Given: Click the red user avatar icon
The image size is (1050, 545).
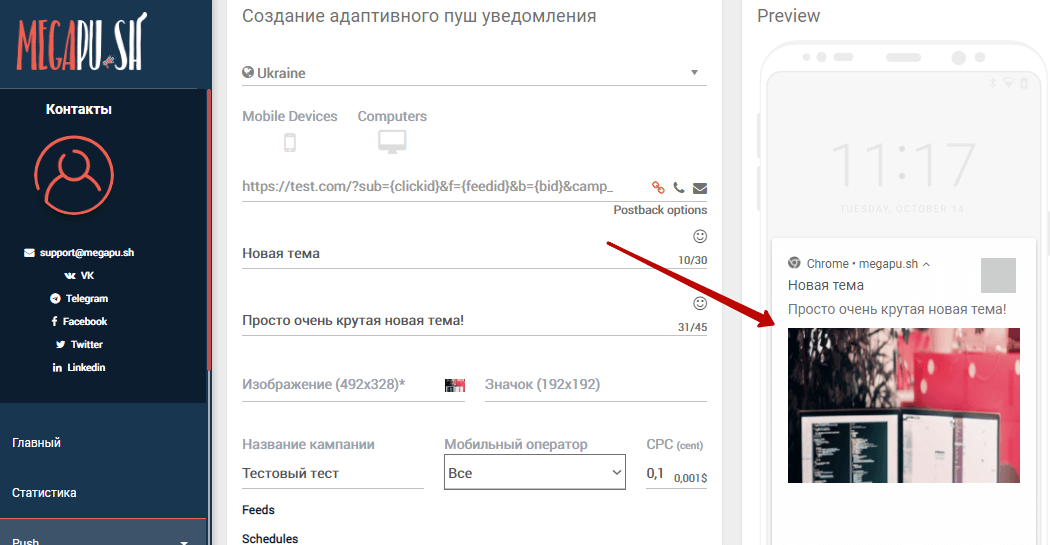Looking at the screenshot, I should point(74,175).
